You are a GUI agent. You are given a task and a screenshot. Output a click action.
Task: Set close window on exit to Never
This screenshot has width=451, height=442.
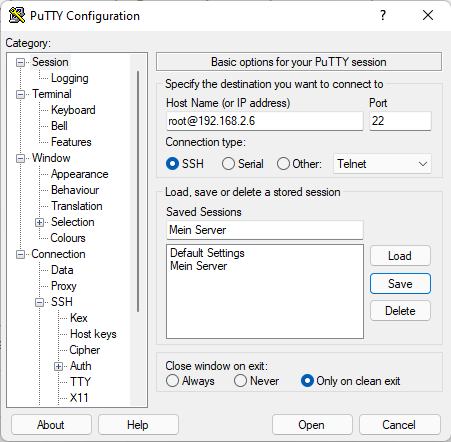pos(240,381)
